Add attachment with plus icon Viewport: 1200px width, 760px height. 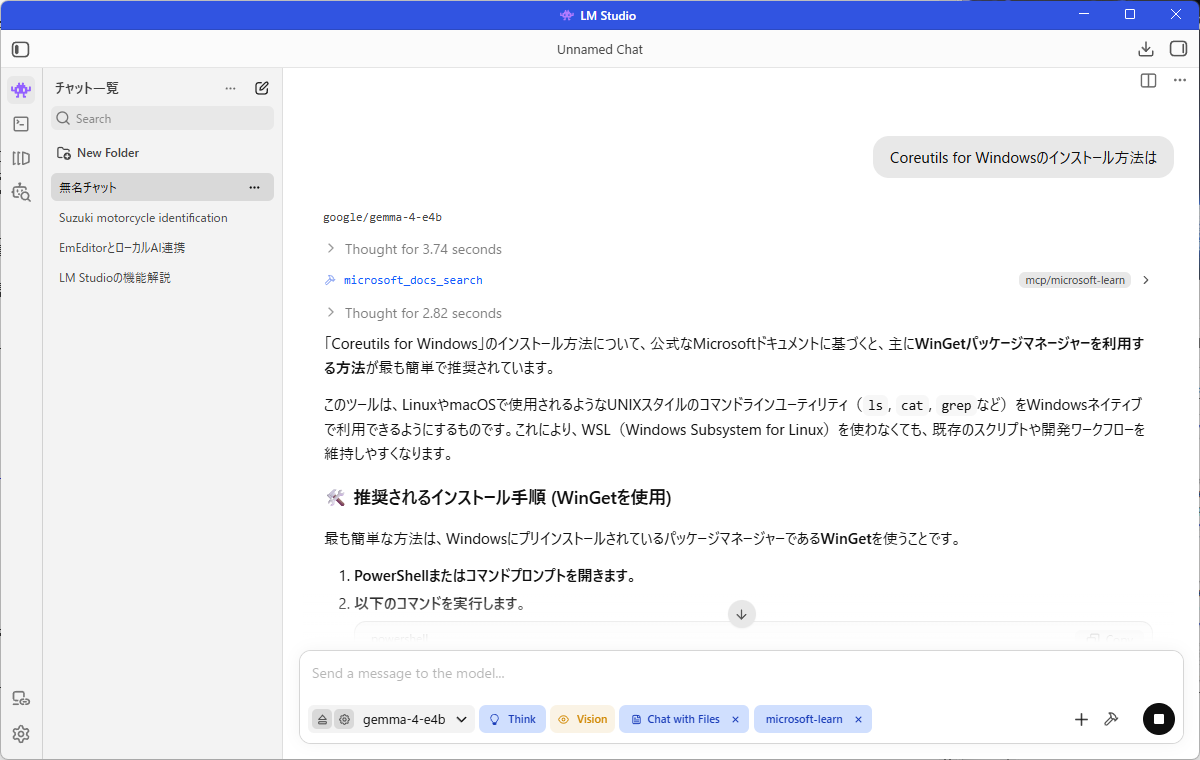pyautogui.click(x=1081, y=719)
